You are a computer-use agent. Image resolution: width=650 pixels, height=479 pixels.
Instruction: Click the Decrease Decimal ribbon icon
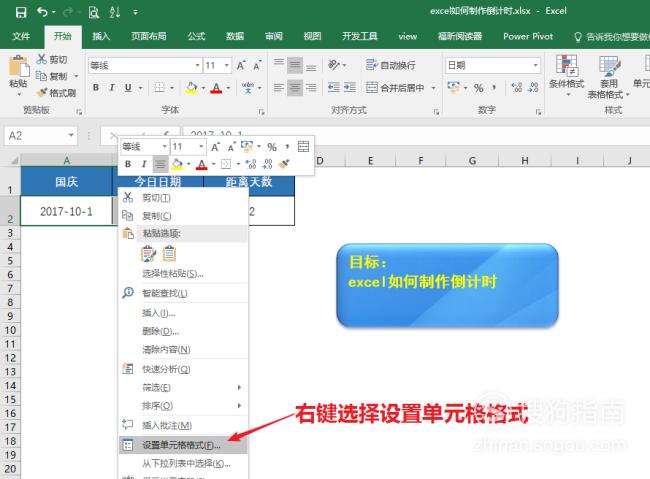(533, 88)
